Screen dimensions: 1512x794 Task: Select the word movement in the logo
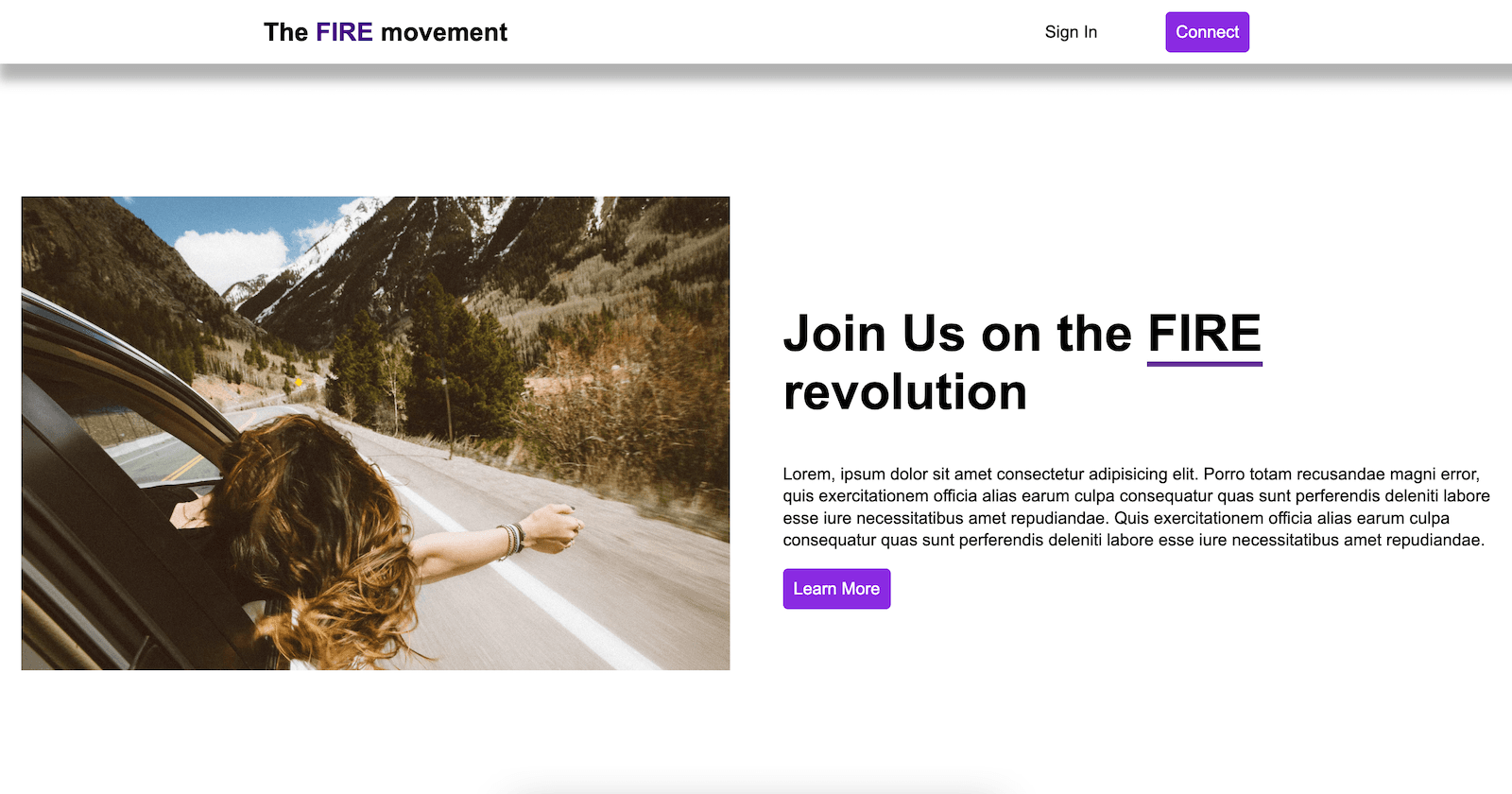[444, 32]
